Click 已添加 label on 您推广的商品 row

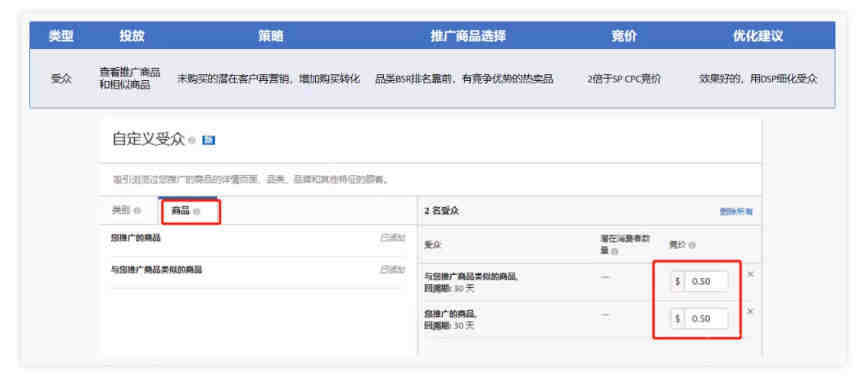point(392,238)
